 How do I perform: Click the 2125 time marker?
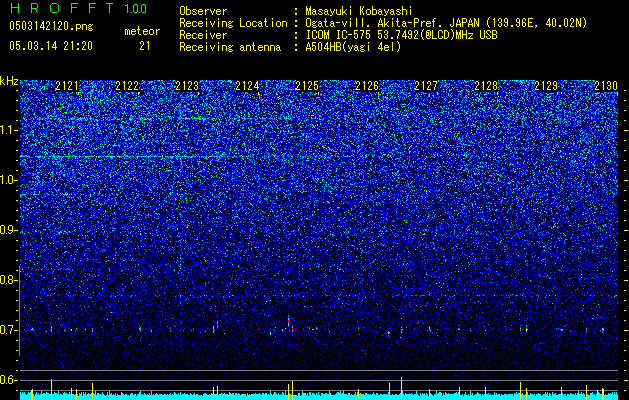(307, 86)
